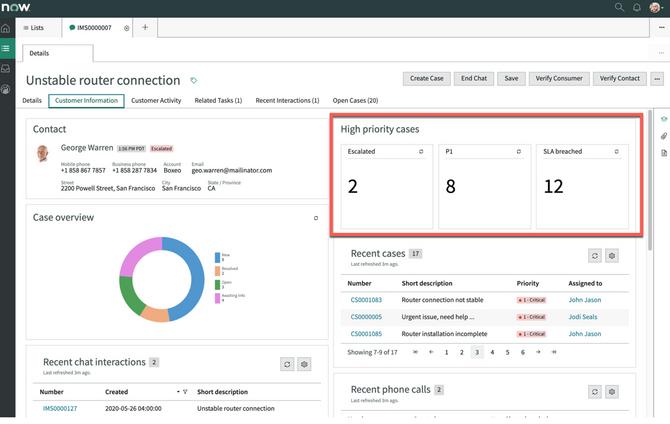
Task: Refresh the P1 card
Action: click(x=519, y=151)
